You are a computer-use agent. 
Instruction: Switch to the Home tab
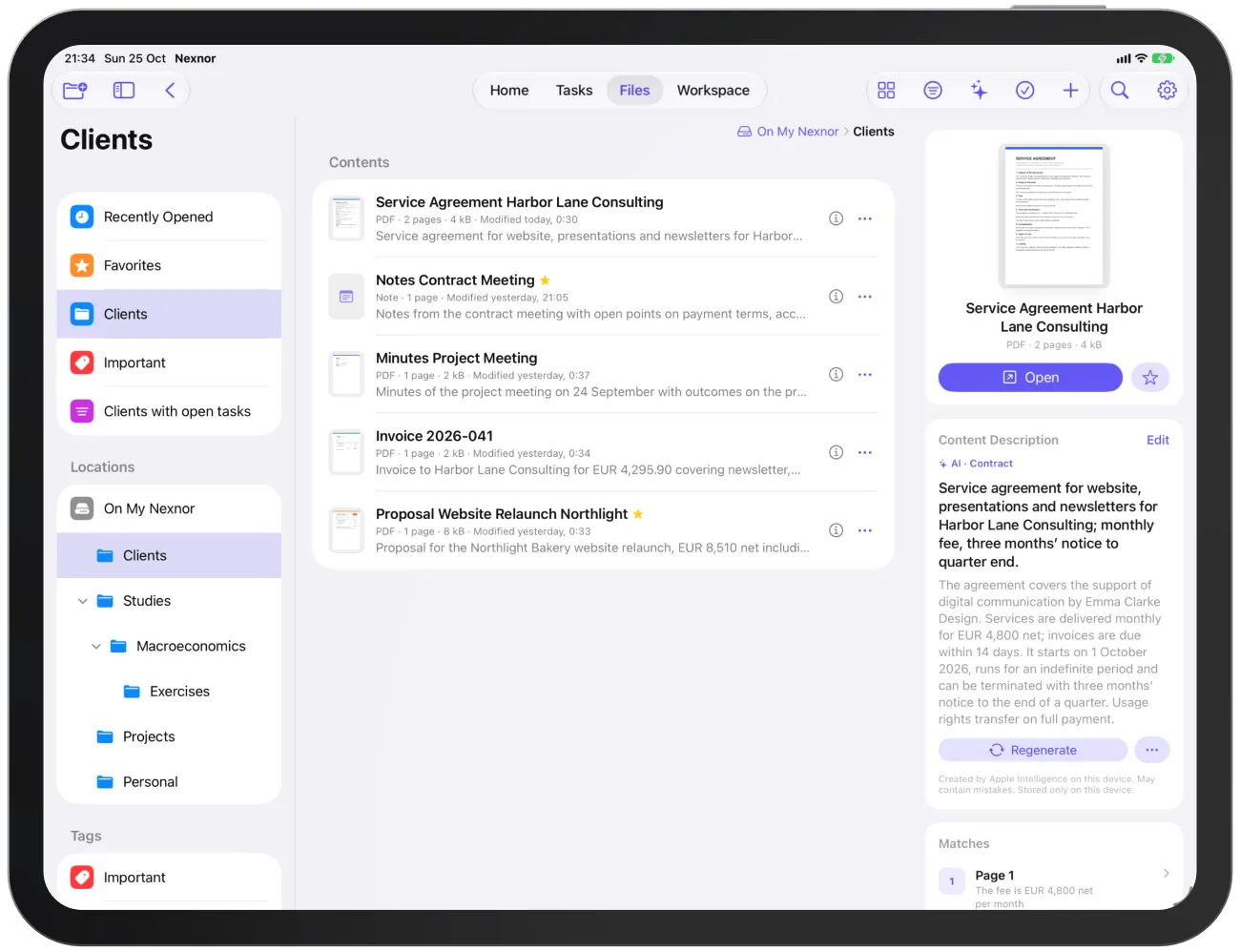pyautogui.click(x=509, y=91)
